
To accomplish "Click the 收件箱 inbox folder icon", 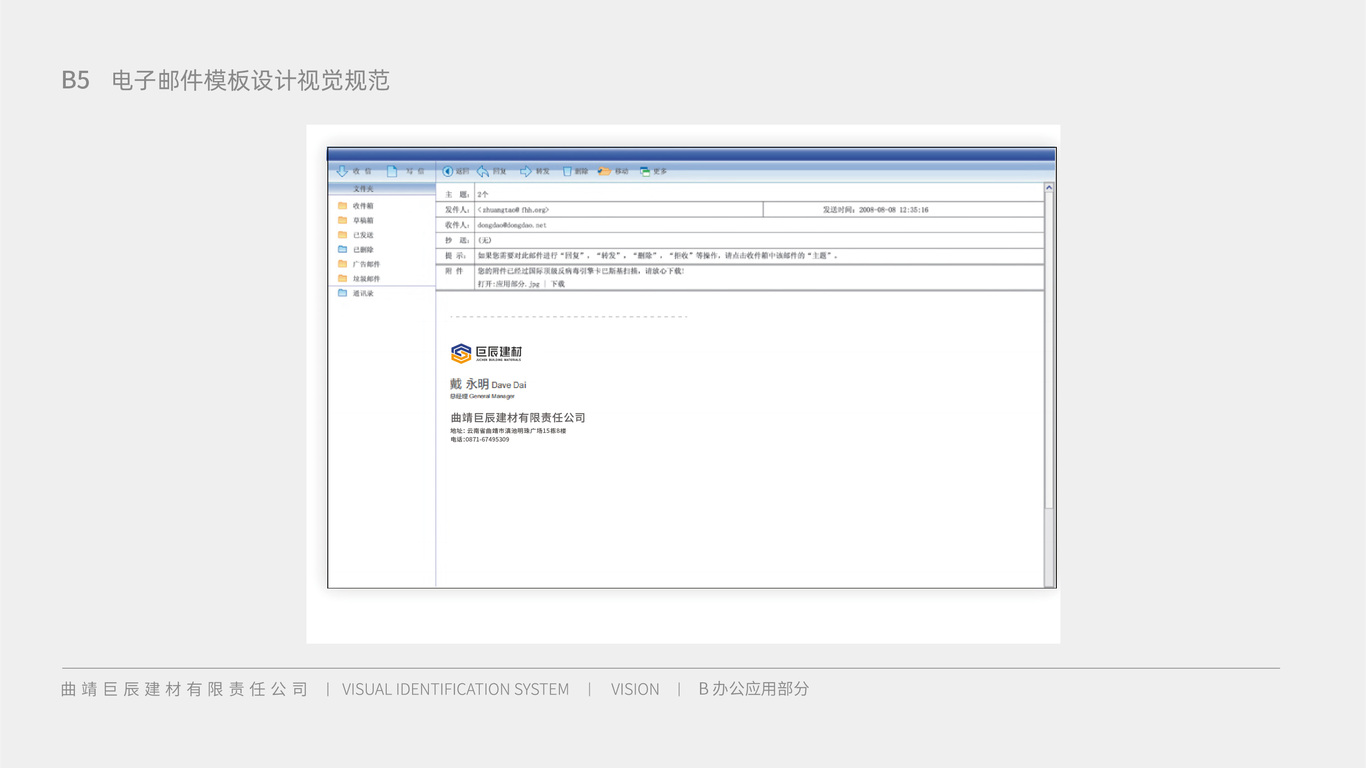I will point(342,205).
